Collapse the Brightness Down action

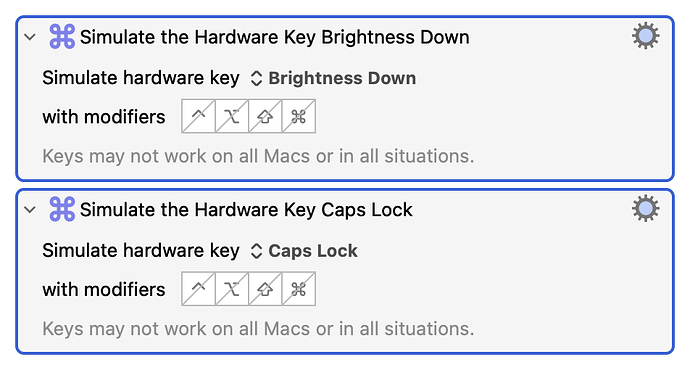point(30,37)
